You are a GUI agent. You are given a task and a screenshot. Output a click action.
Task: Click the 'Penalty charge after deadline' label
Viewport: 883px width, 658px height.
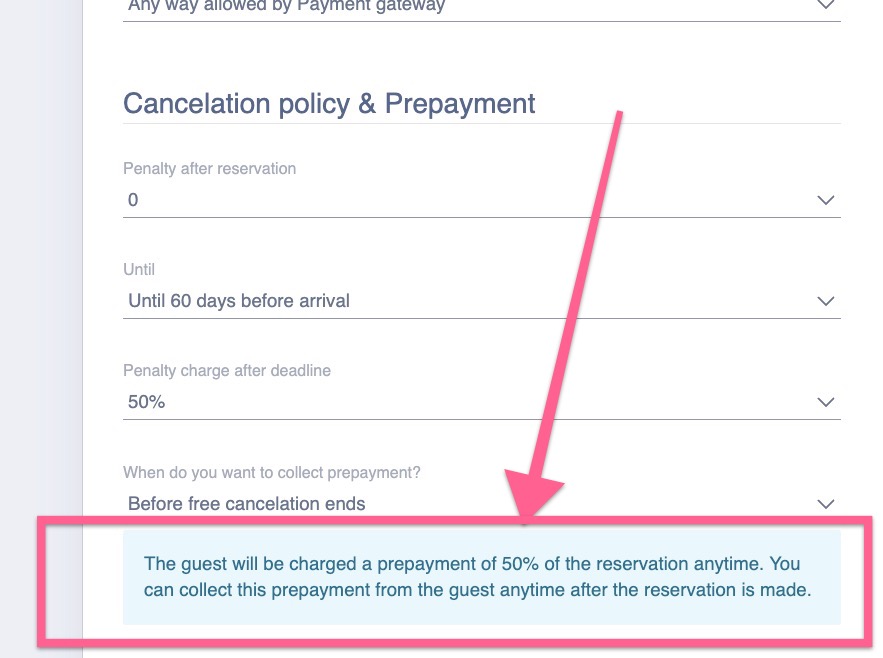pyautogui.click(x=227, y=371)
